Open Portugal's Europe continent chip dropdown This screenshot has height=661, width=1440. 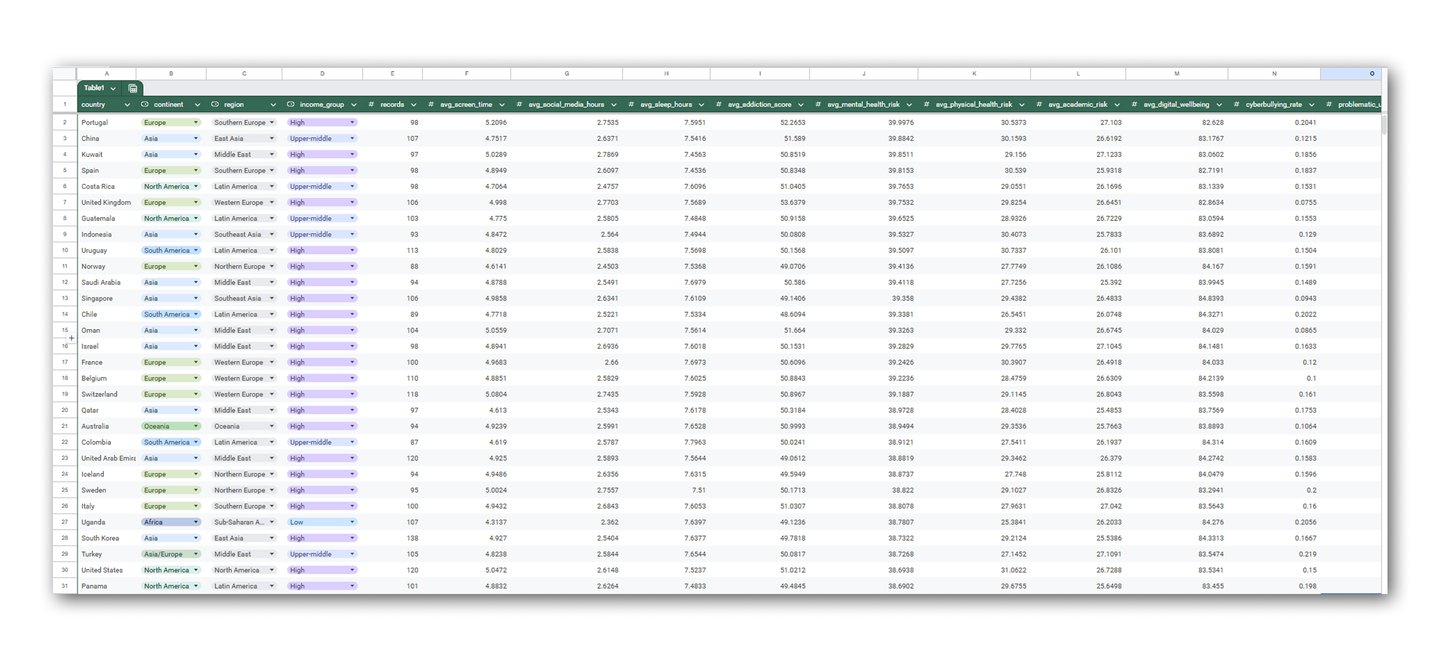171,122
